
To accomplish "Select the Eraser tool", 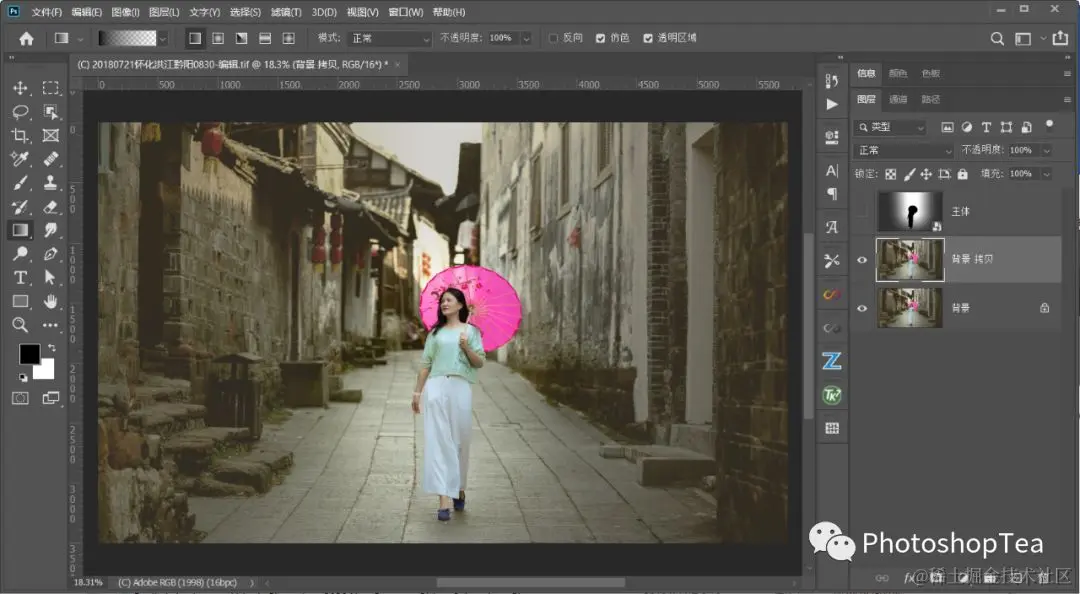I will click(x=50, y=206).
